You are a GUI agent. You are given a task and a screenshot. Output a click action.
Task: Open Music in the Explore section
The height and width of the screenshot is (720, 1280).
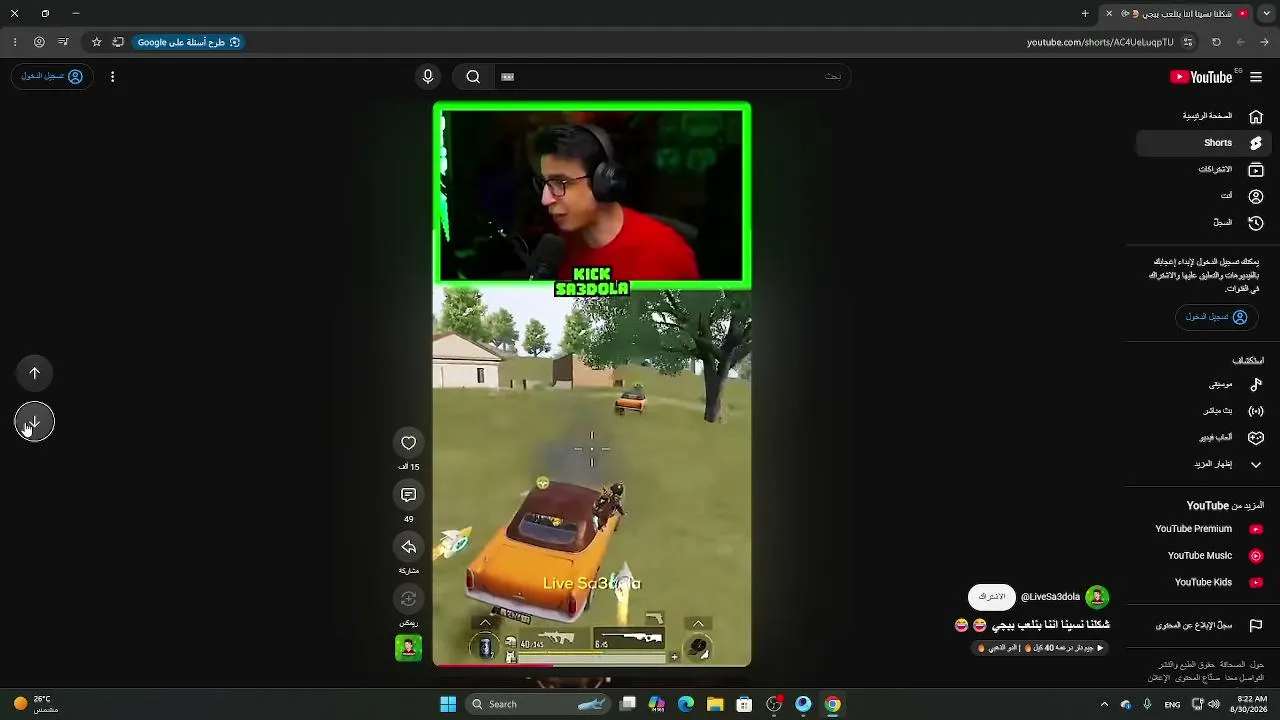[1204, 384]
